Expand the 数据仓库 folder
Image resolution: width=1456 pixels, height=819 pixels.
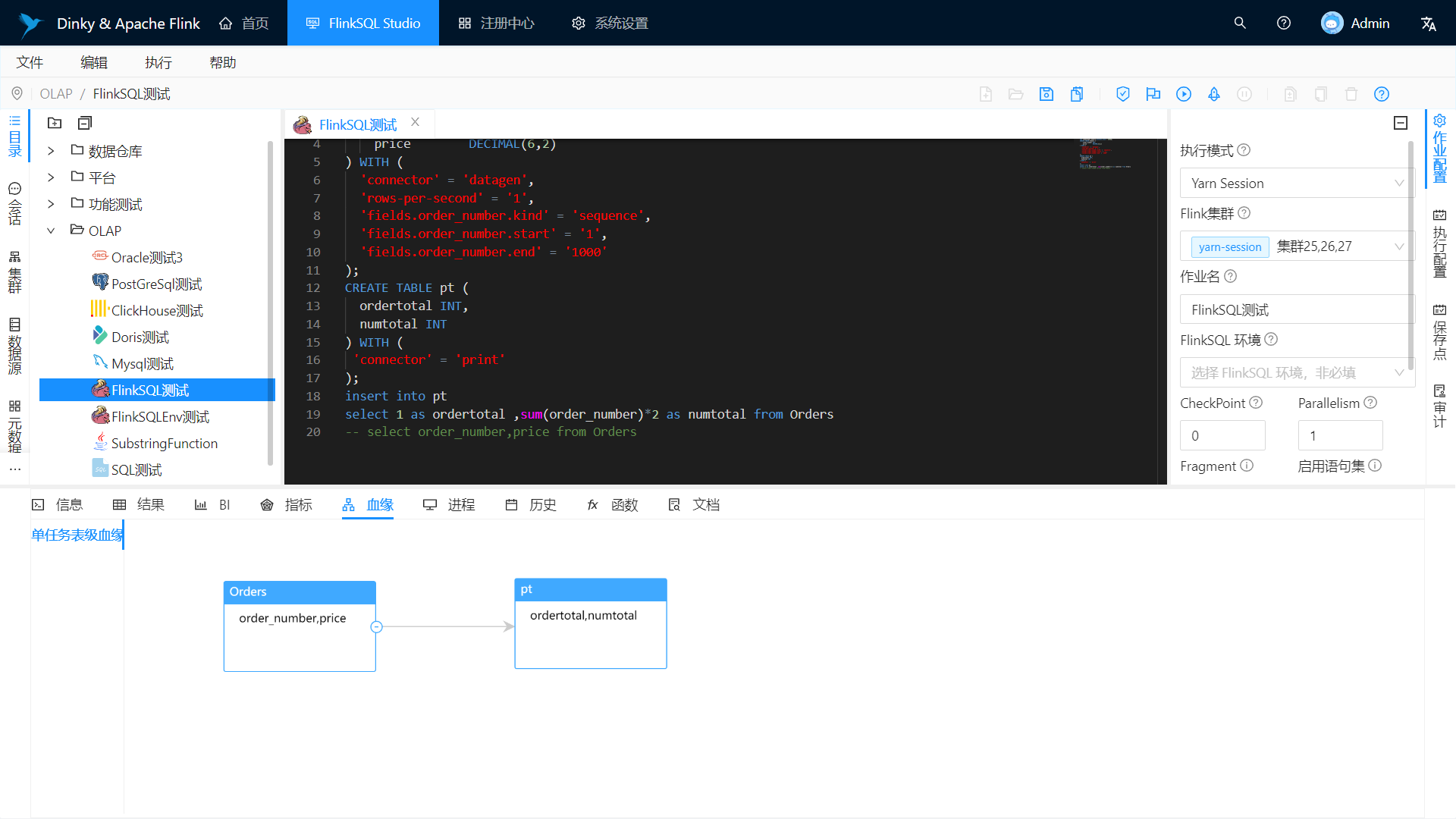coord(51,151)
